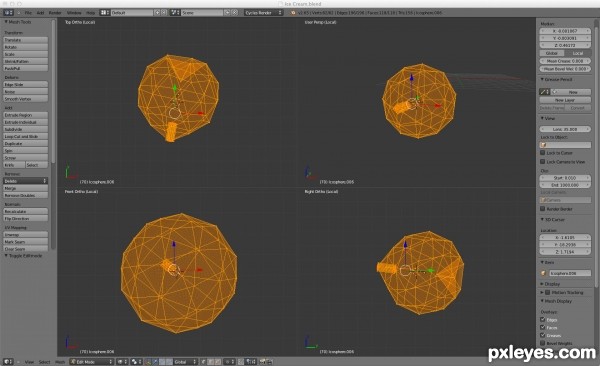Image resolution: width=600 pixels, height=366 pixels.
Task: Open the Cycles Render engine dropdown
Action: (263, 13)
